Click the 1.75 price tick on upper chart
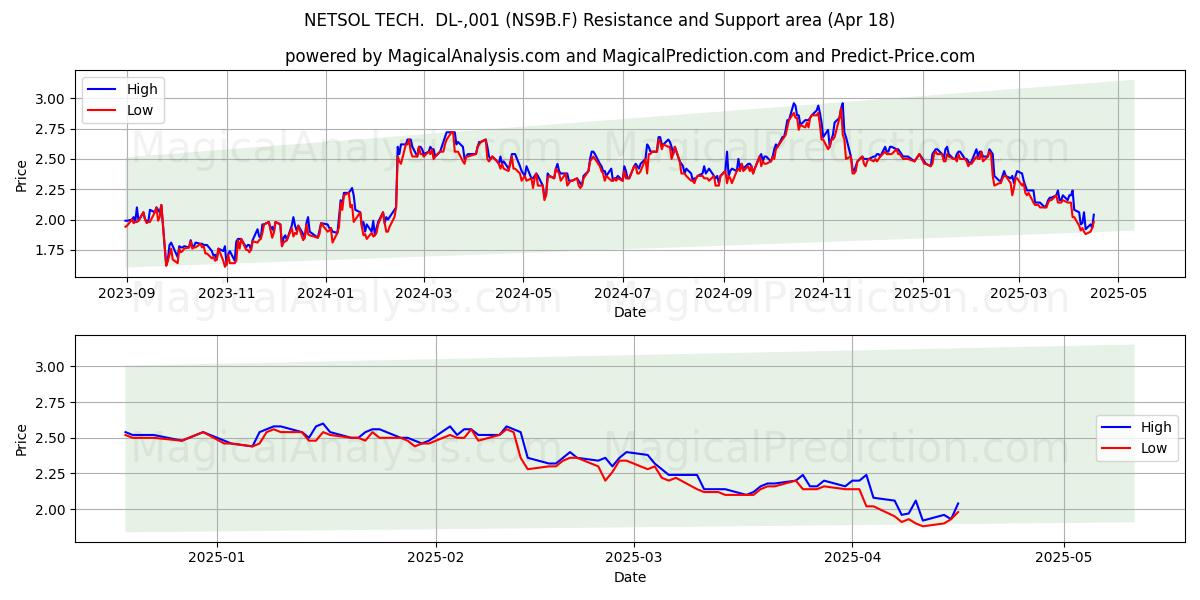 (x=52, y=250)
